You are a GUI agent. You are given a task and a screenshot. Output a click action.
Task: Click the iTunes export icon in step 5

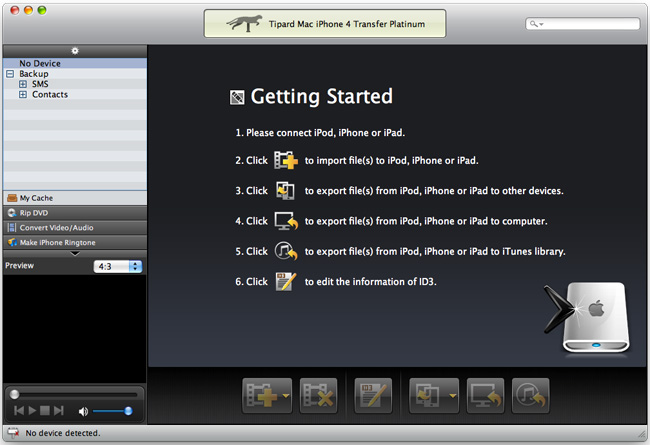(x=286, y=251)
